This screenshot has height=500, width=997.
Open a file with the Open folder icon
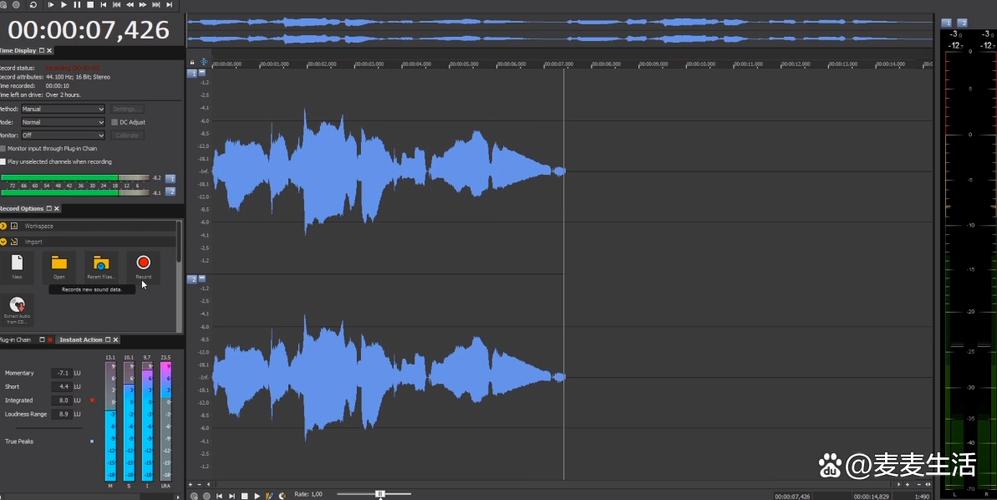tap(59, 263)
